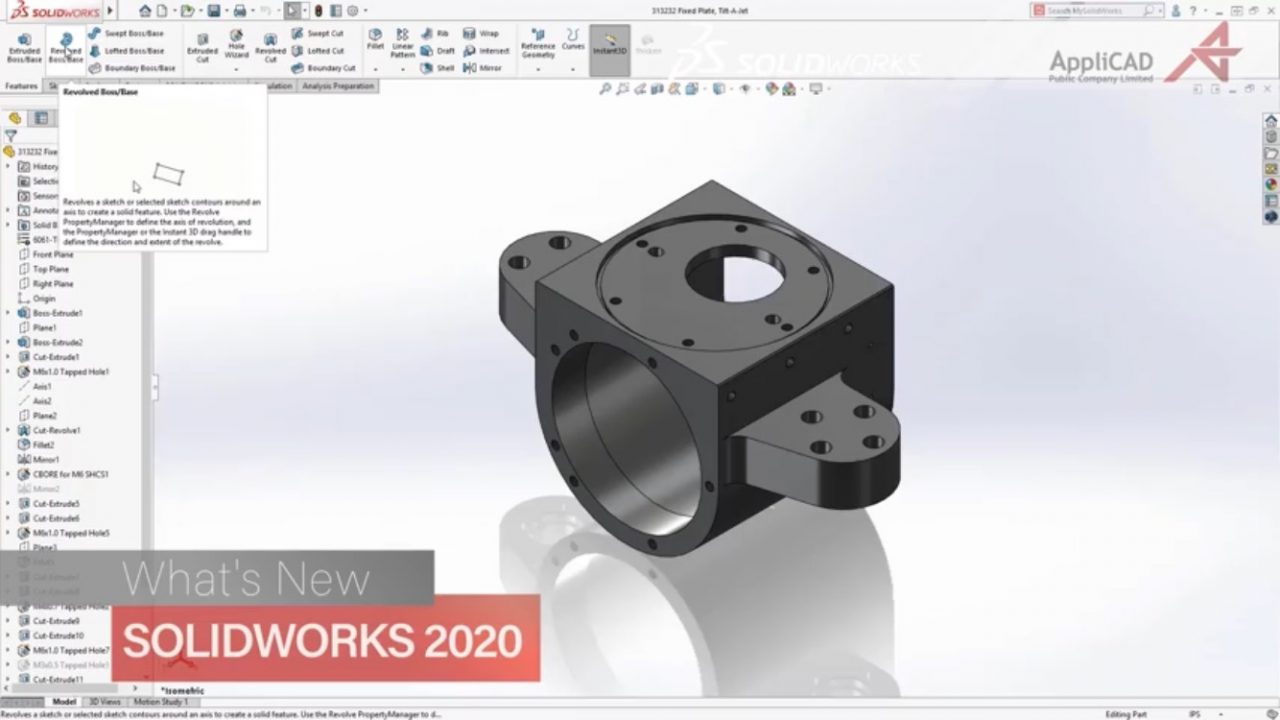Open the Analysis Preparation tab
Screen dimensions: 1280x720
pos(337,86)
